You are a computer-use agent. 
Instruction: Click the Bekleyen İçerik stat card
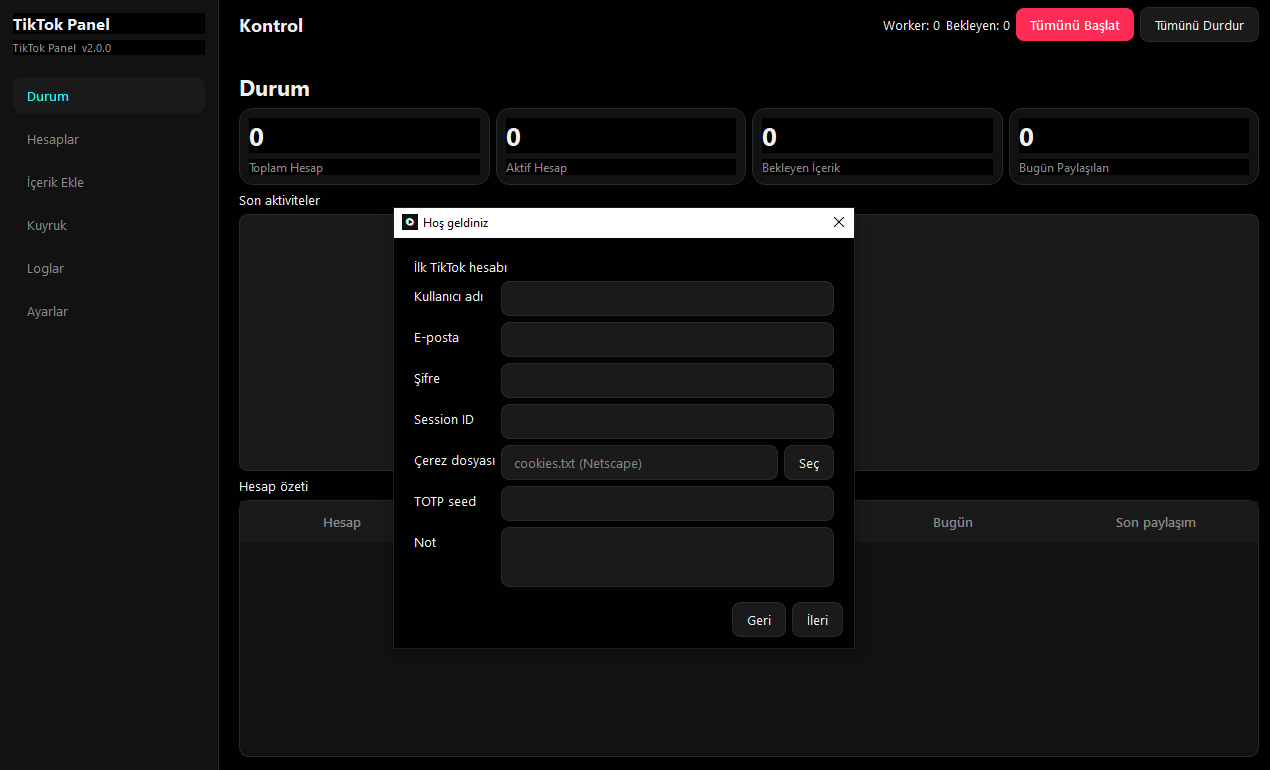(877, 146)
